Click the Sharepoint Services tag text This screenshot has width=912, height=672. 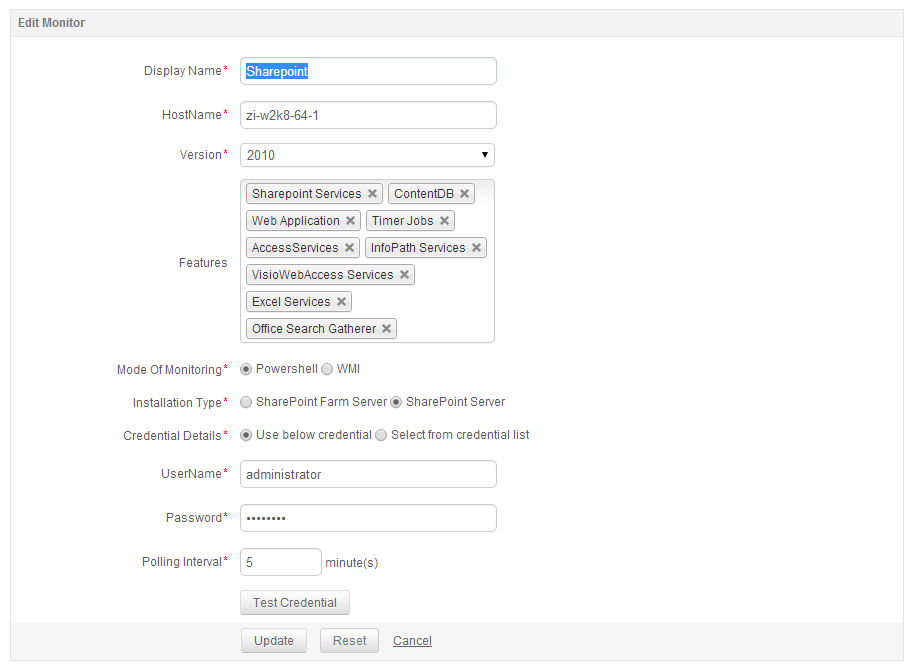click(307, 194)
